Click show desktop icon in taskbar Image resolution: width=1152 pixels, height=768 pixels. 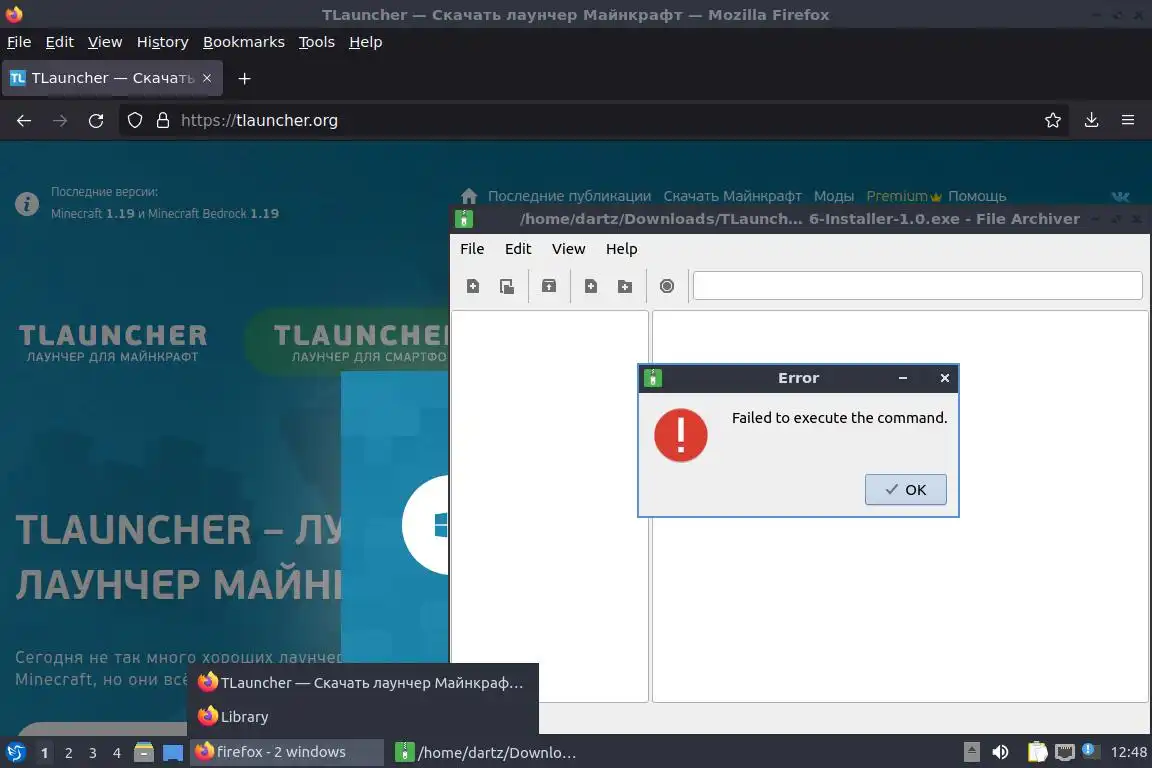(x=173, y=752)
